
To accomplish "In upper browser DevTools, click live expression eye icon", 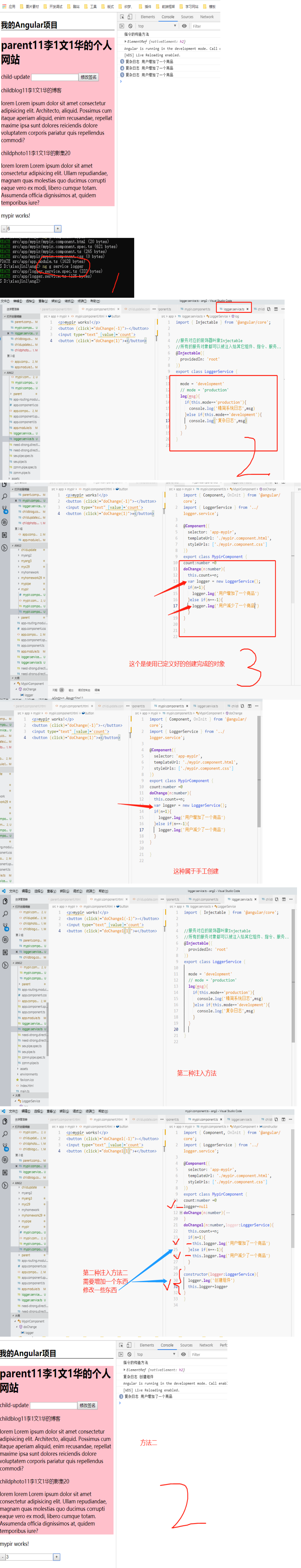I will [x=184, y=26].
